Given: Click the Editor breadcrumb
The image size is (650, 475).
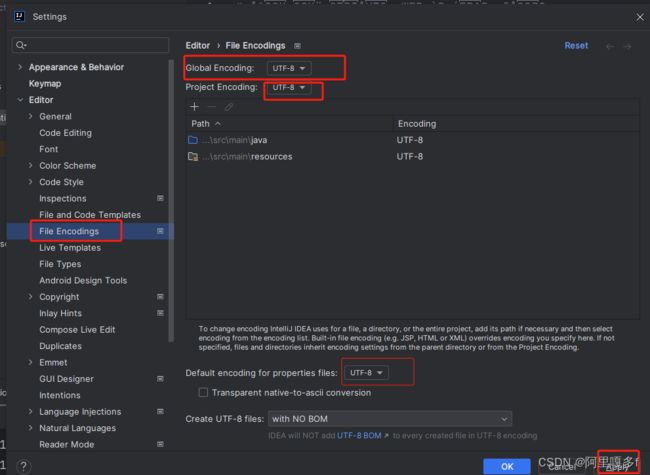Looking at the screenshot, I should pos(198,46).
